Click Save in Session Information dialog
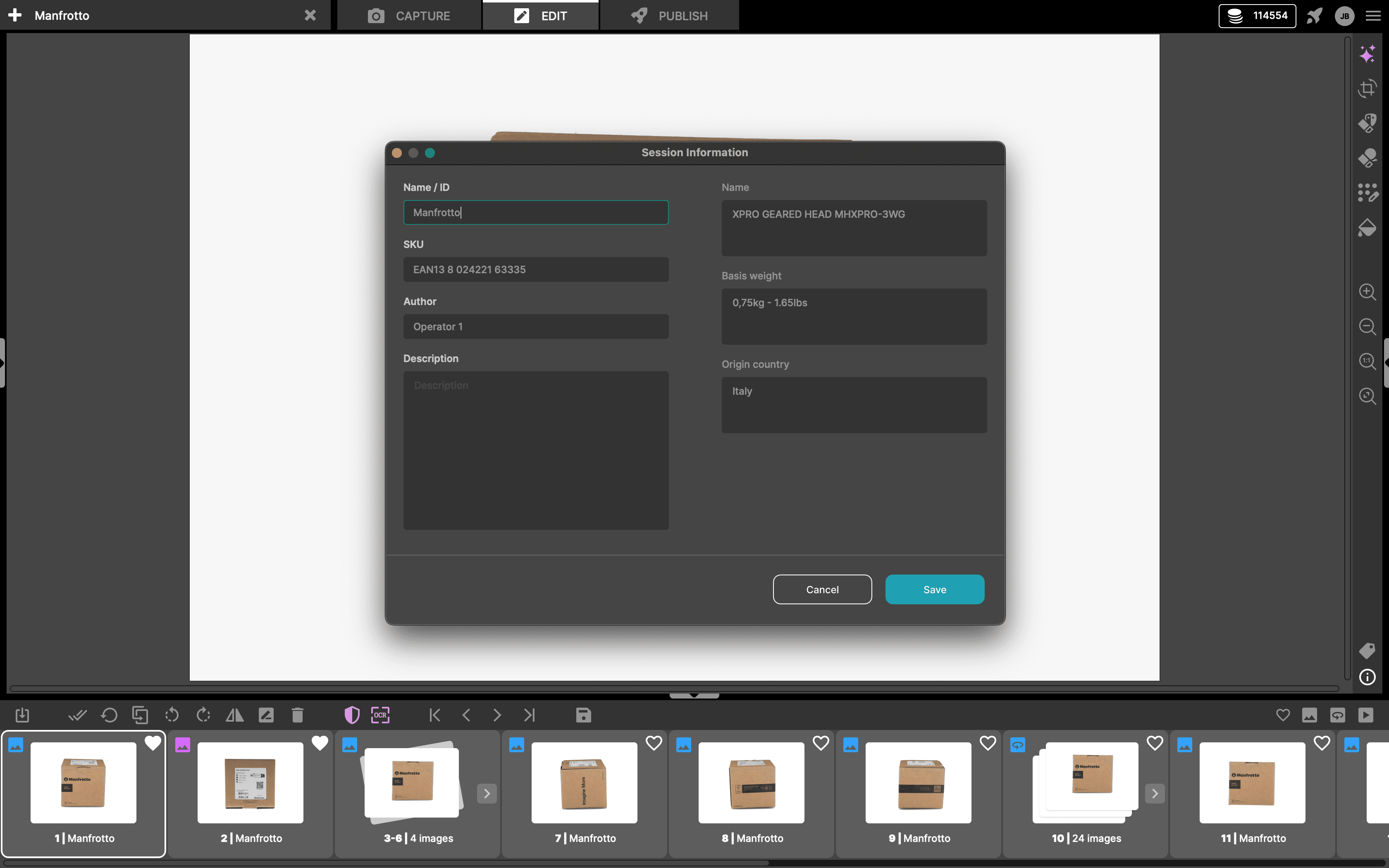Viewport: 1389px width, 868px height. click(x=934, y=589)
